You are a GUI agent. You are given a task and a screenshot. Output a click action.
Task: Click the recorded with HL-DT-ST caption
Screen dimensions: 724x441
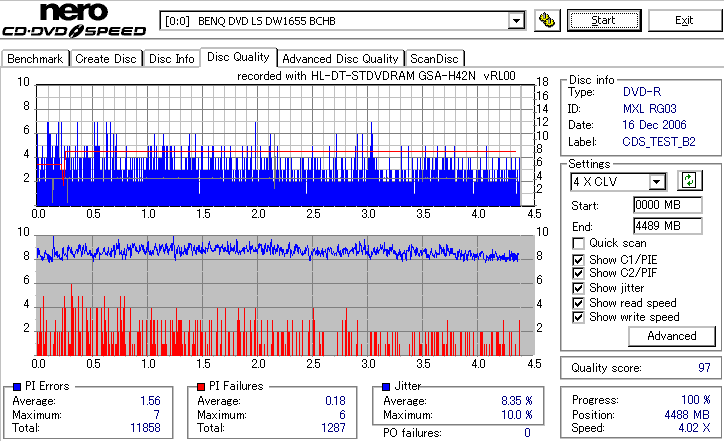(x=376, y=76)
